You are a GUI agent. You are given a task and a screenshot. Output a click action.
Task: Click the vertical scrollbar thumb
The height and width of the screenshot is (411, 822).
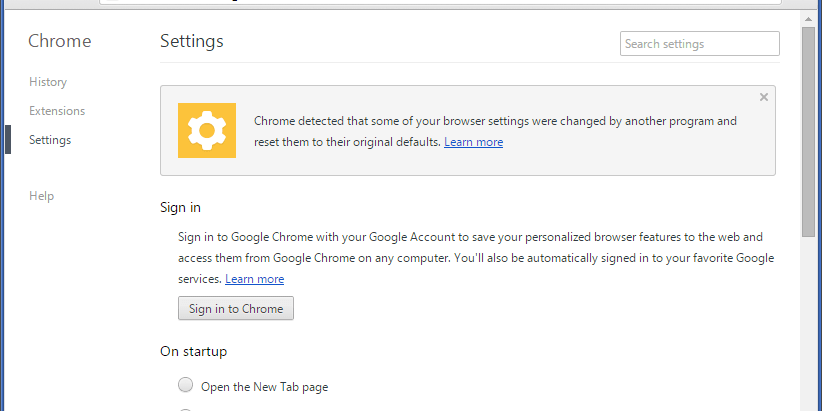click(x=808, y=131)
